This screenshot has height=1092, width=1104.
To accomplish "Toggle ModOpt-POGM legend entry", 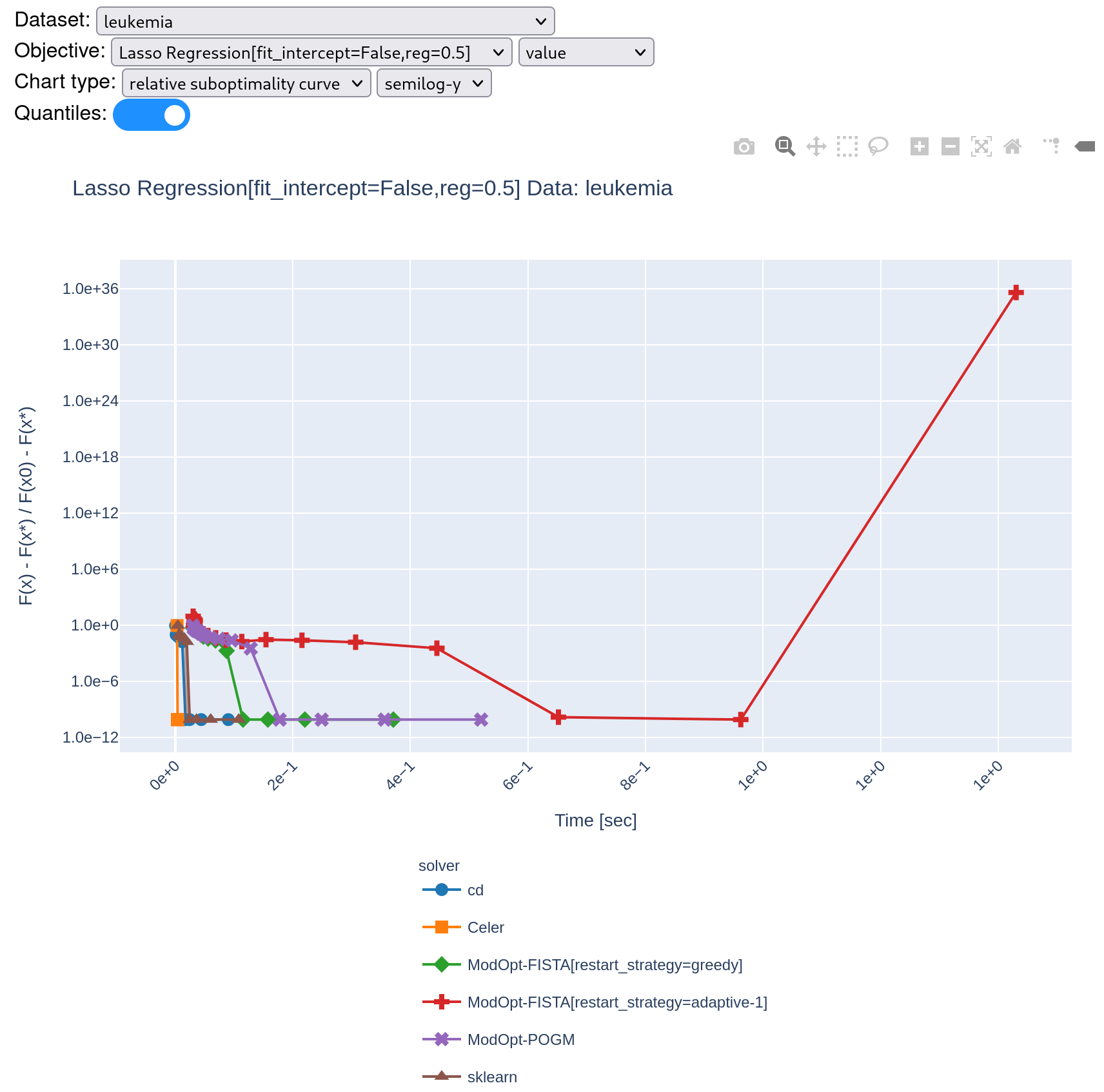I will [x=499, y=1040].
